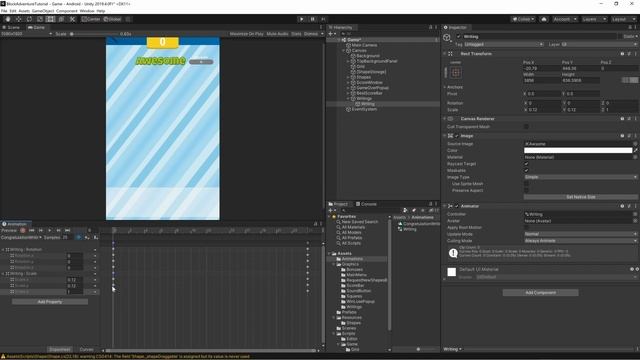
Task: Click the Add keyframe icon in Animation
Action: pyautogui.click(x=87, y=237)
